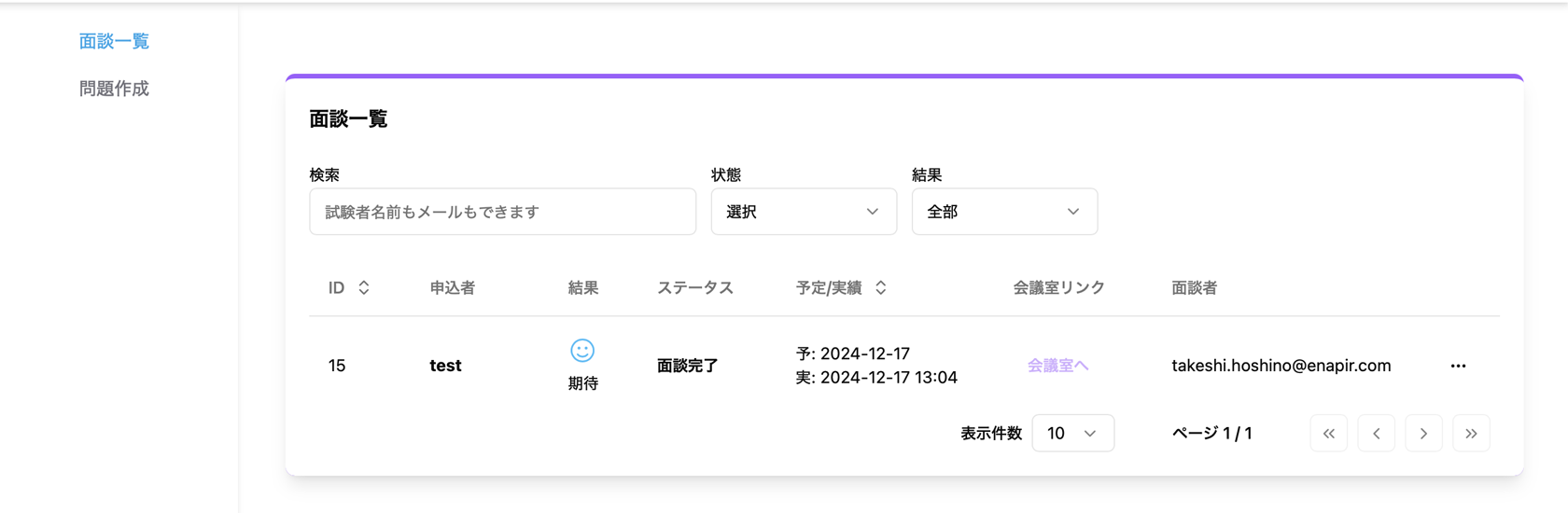Go to previous page arrow
The image size is (1568, 513).
1376,433
